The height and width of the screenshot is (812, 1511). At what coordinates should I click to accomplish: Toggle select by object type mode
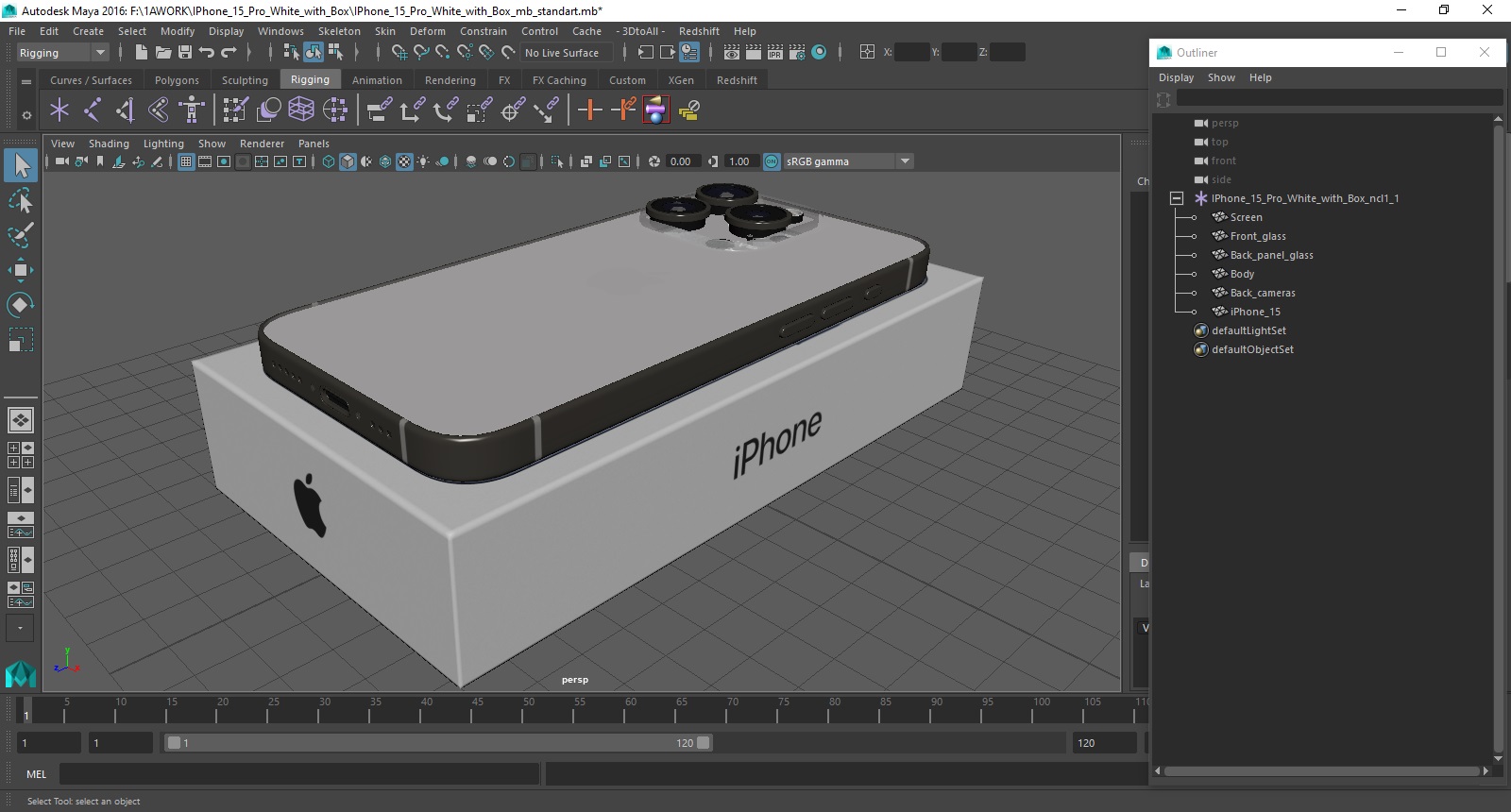pos(314,53)
